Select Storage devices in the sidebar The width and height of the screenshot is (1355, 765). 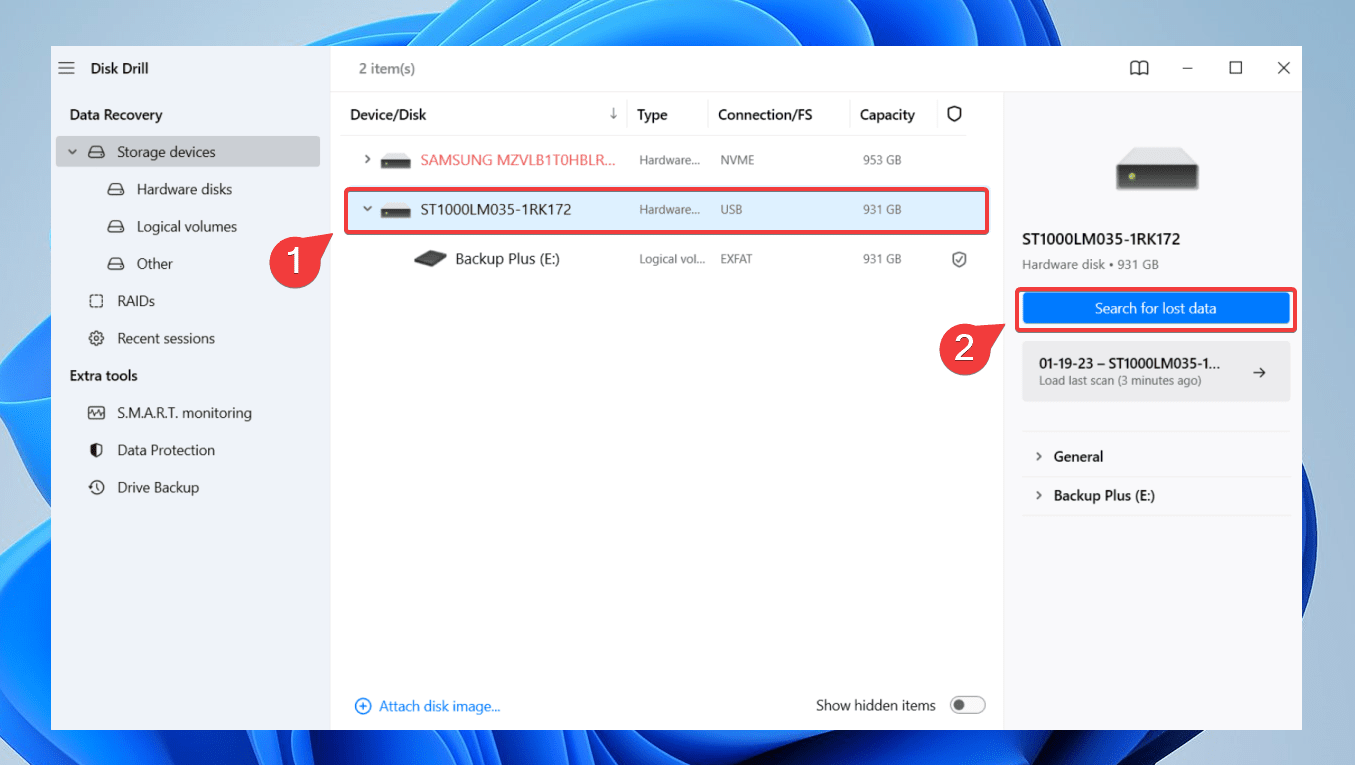click(x=188, y=152)
